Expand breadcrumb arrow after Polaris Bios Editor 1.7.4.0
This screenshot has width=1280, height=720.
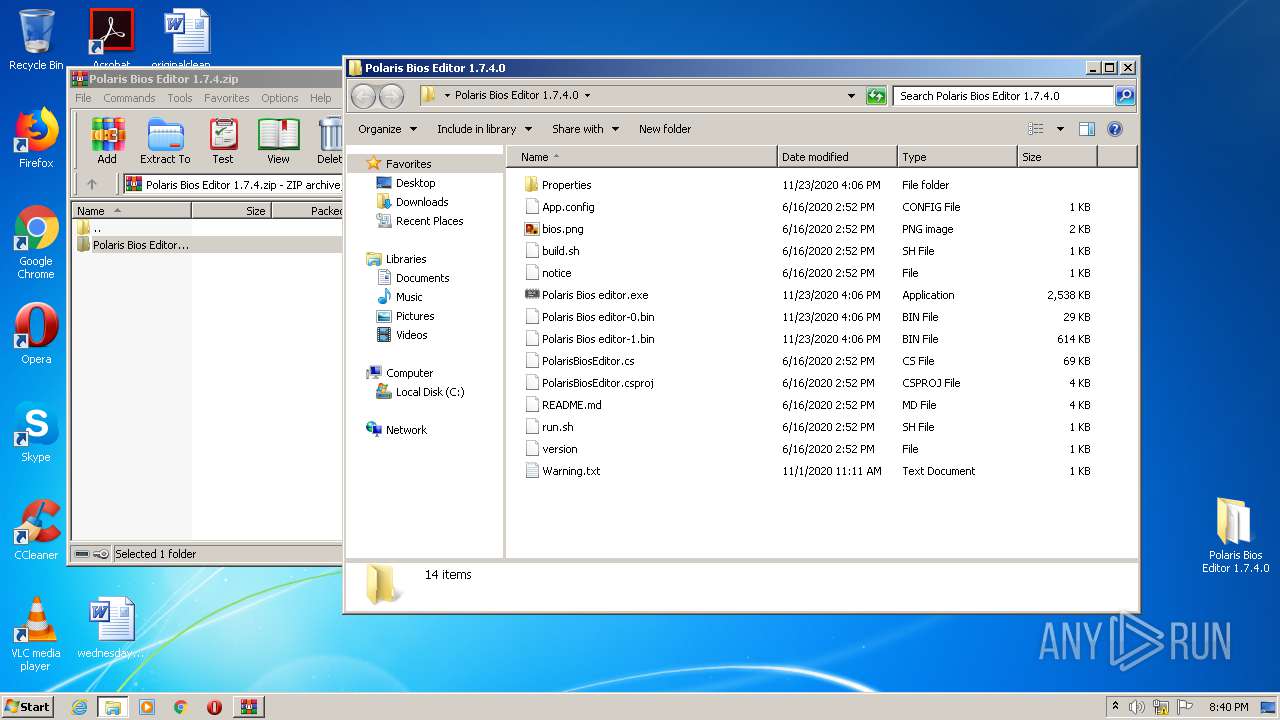coord(587,96)
